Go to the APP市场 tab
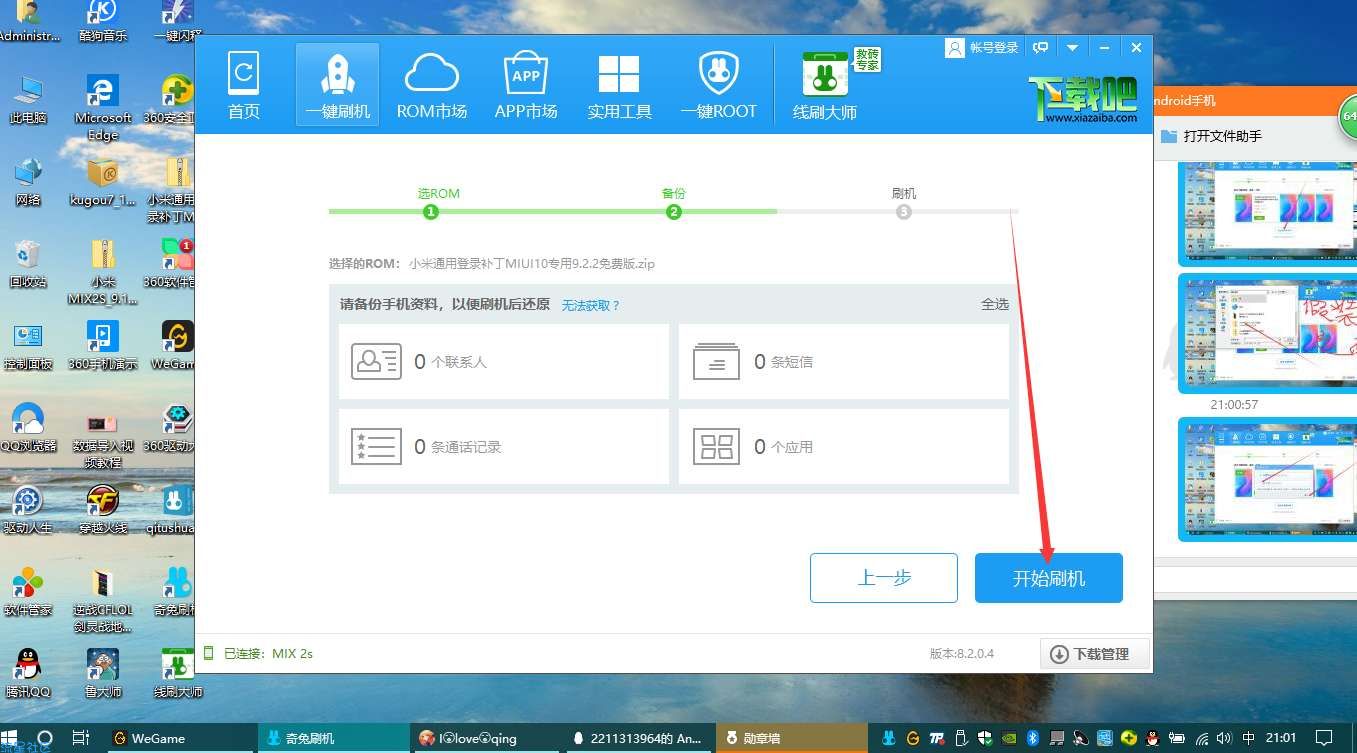 click(526, 86)
